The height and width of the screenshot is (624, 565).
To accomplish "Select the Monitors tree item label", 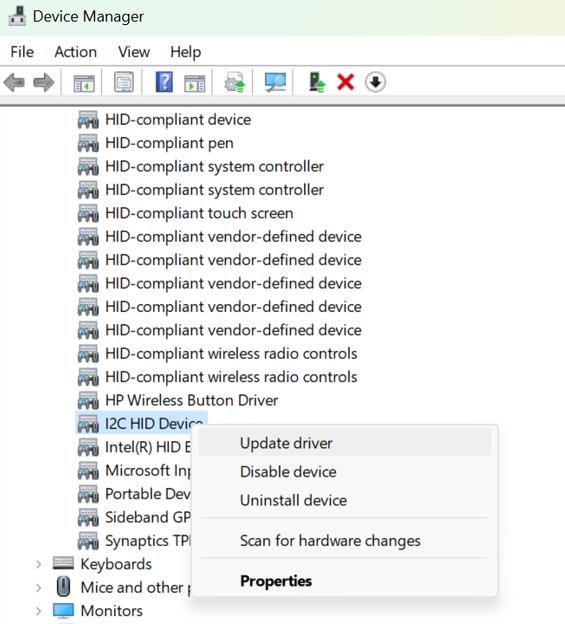I will (x=112, y=611).
